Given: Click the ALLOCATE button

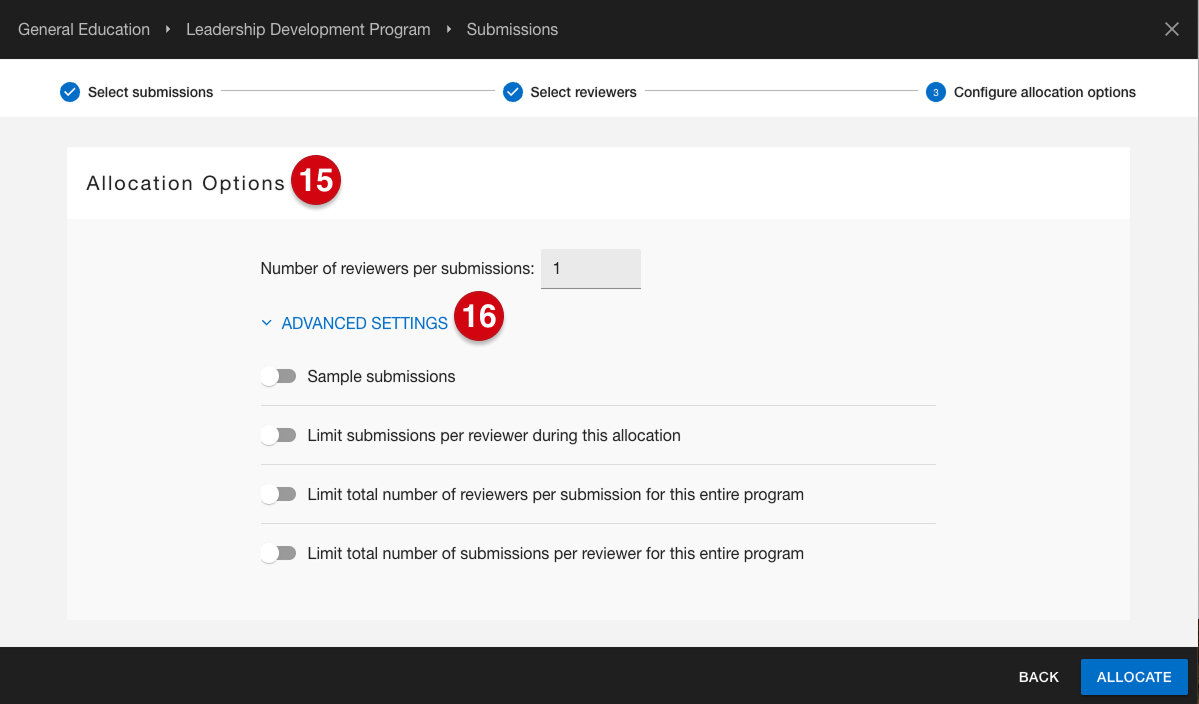Looking at the screenshot, I should click(1134, 676).
